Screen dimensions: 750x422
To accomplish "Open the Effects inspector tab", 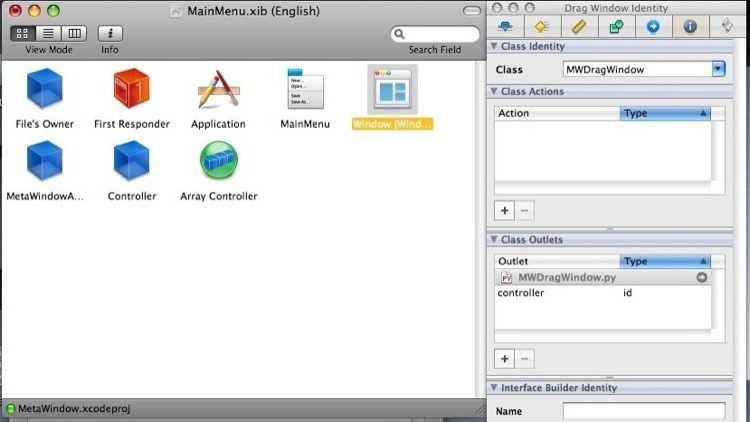I will click(x=542, y=26).
